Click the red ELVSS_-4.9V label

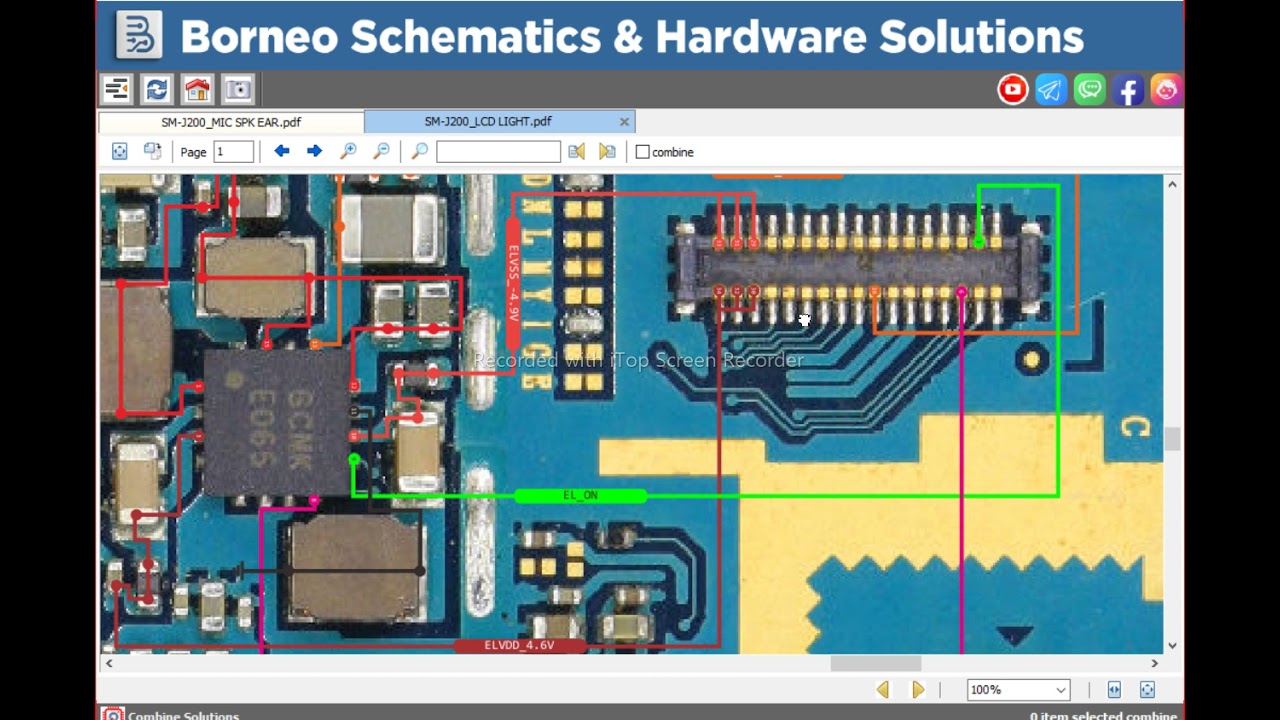[x=513, y=283]
